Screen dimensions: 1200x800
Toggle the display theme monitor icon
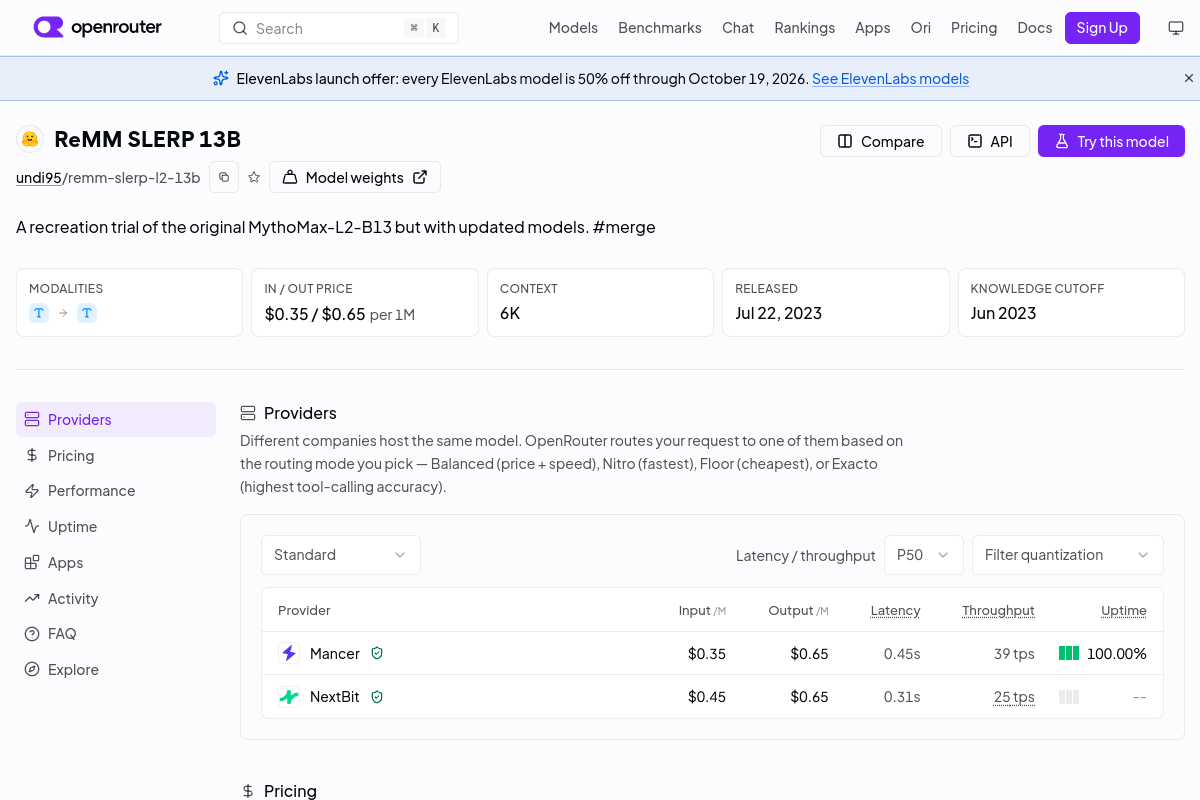[1176, 28]
